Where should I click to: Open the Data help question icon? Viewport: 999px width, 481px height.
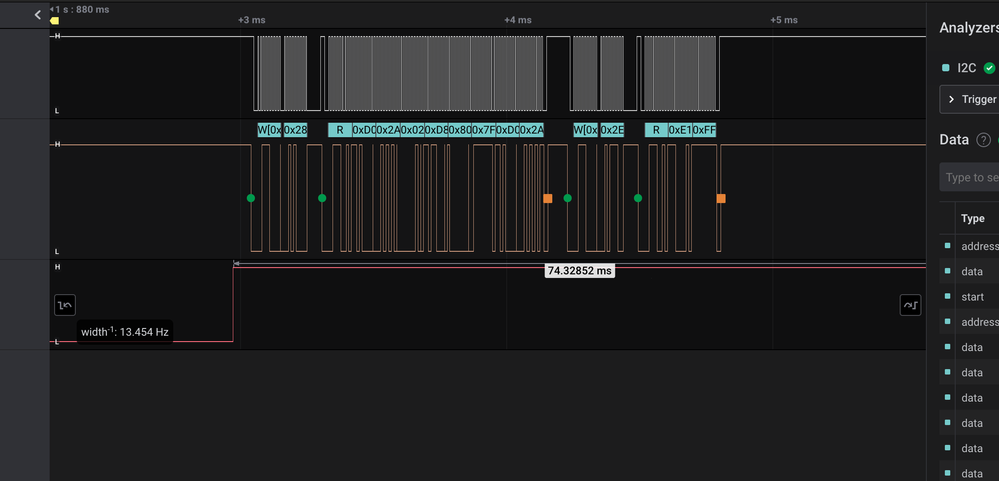click(984, 140)
